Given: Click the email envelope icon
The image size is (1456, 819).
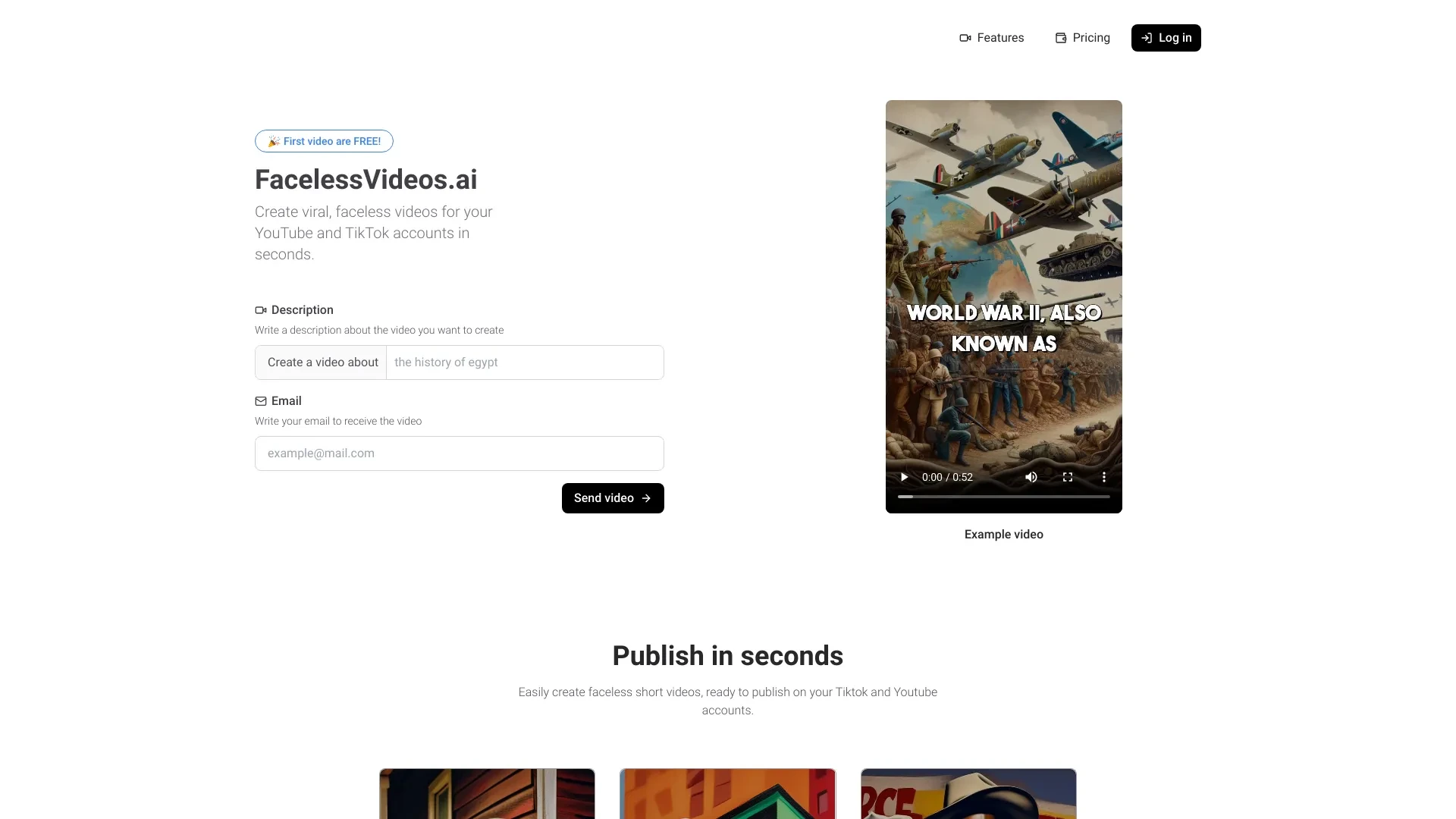Looking at the screenshot, I should (x=259, y=401).
